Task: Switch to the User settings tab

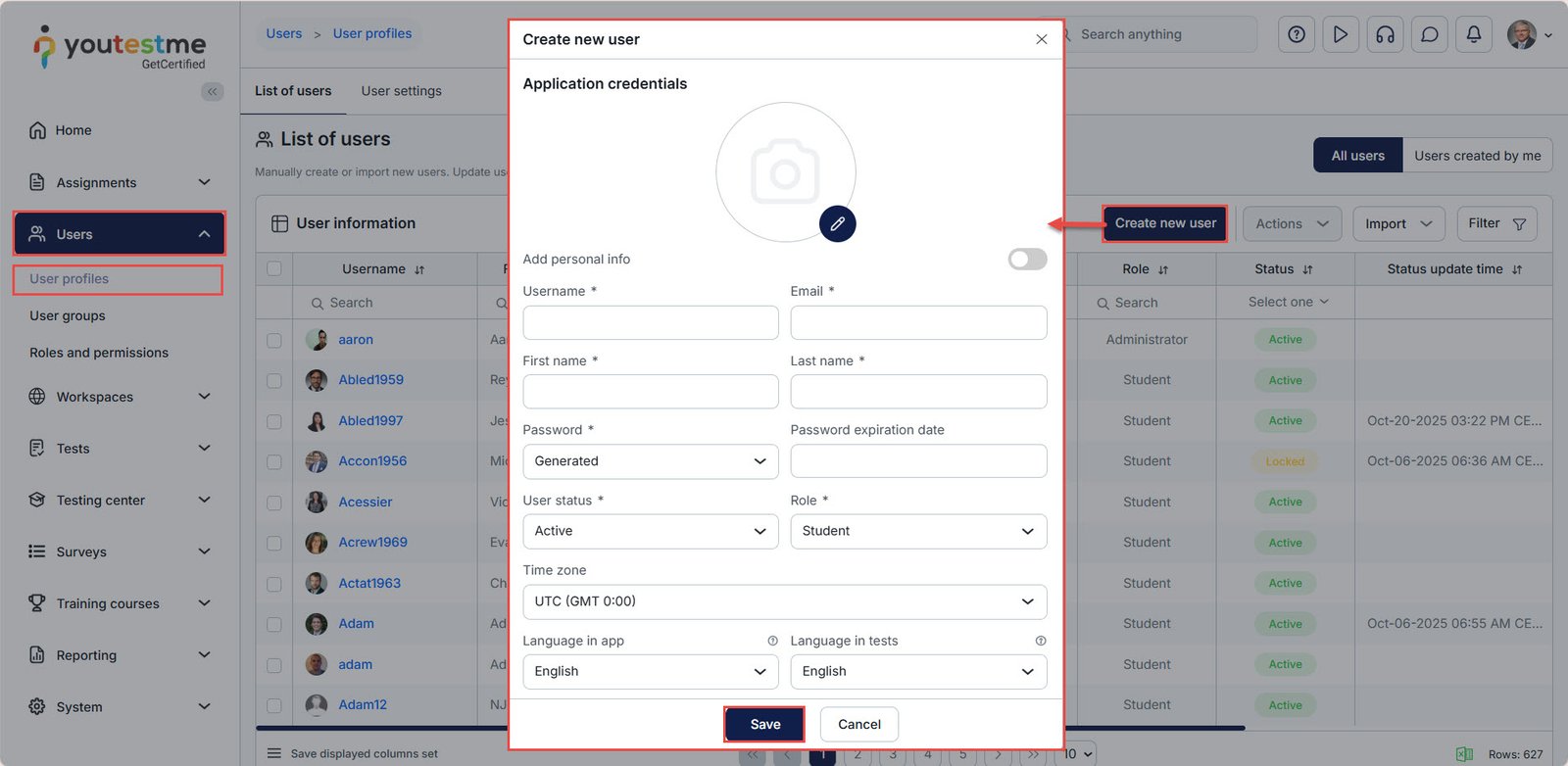Action: click(401, 91)
